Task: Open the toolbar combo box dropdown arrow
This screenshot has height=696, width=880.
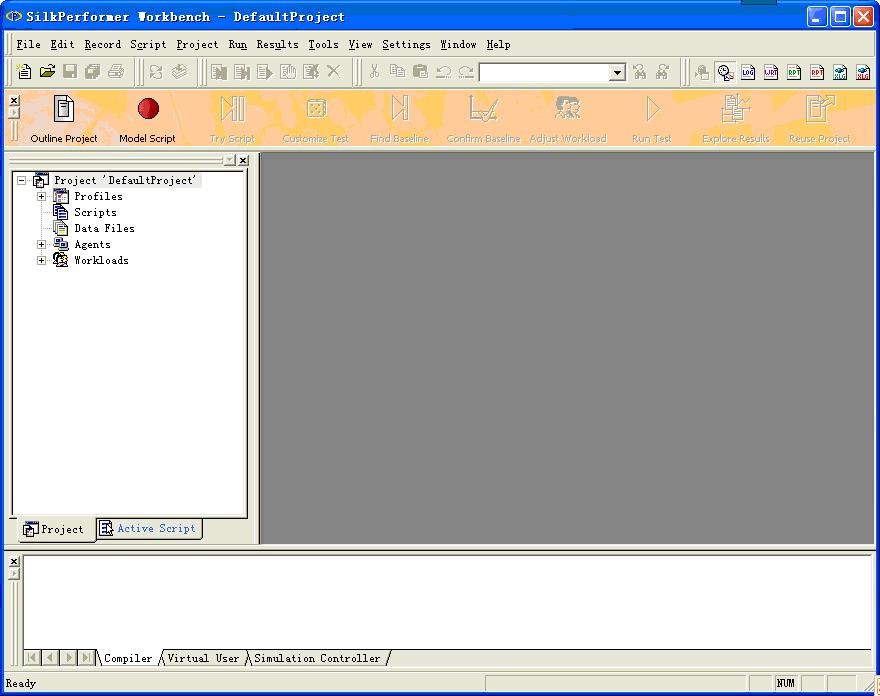Action: pyautogui.click(x=617, y=72)
